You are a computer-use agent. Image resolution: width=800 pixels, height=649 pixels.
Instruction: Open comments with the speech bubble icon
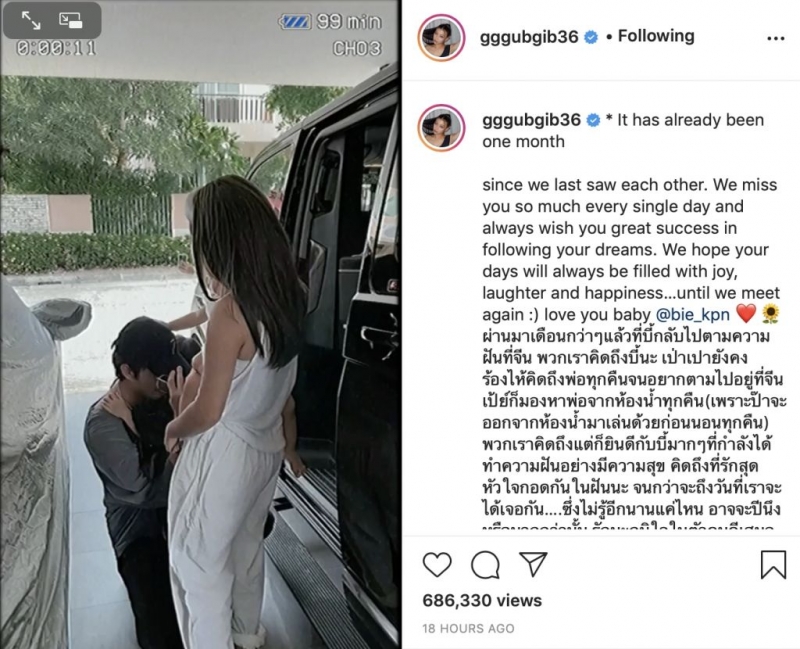coord(485,564)
